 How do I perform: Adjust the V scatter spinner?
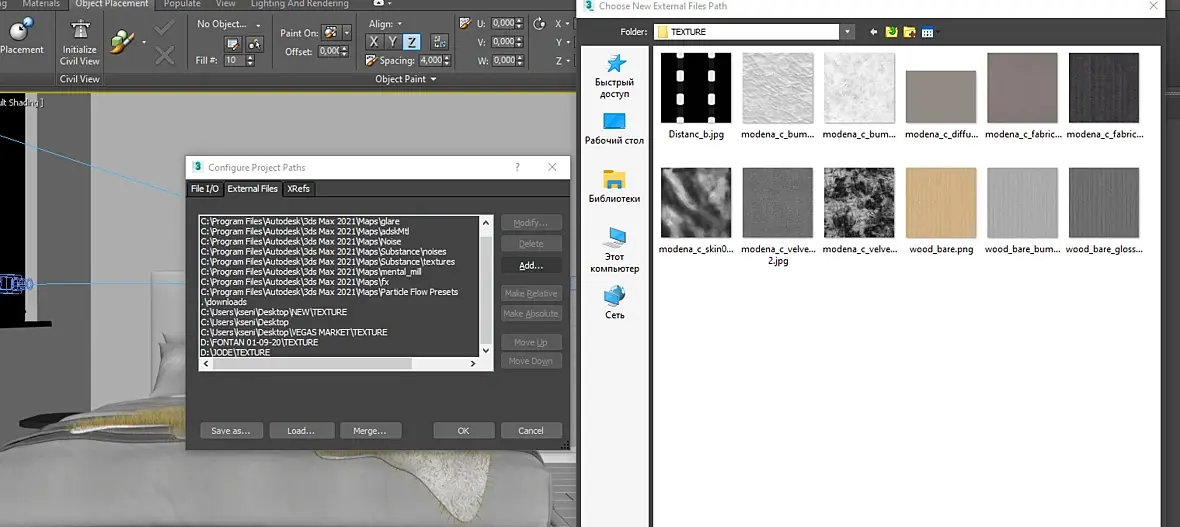point(519,41)
